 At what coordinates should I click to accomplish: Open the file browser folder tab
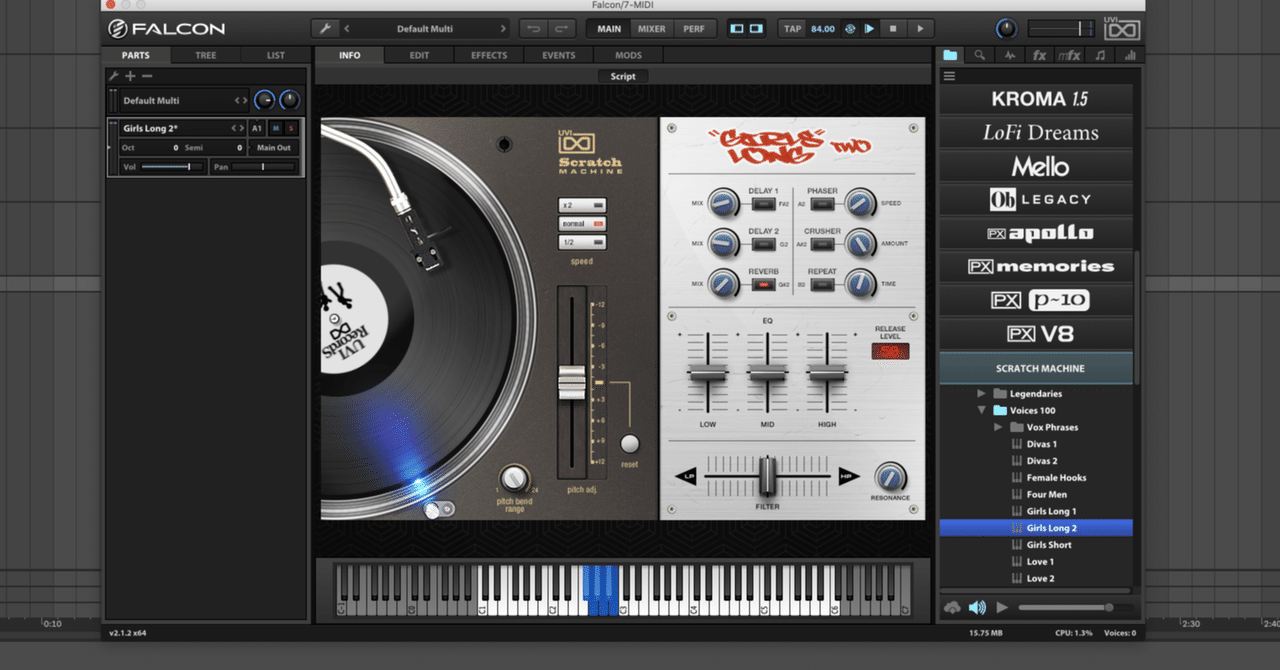click(x=950, y=55)
